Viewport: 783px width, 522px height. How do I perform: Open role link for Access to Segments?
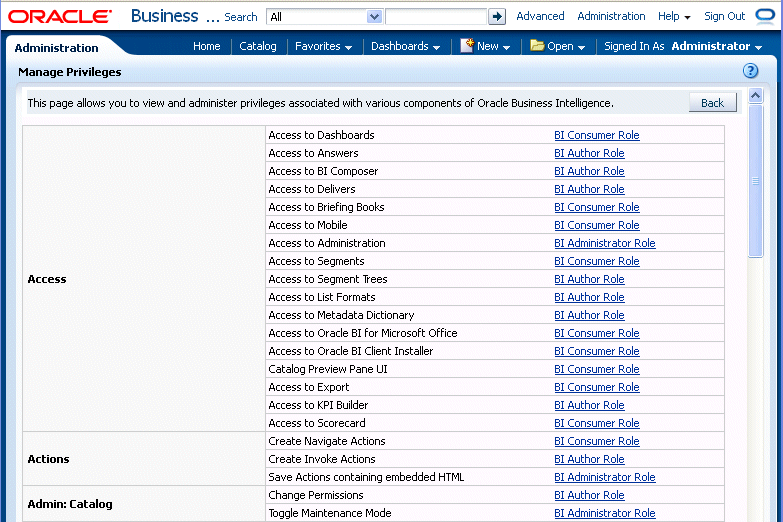pos(597,261)
